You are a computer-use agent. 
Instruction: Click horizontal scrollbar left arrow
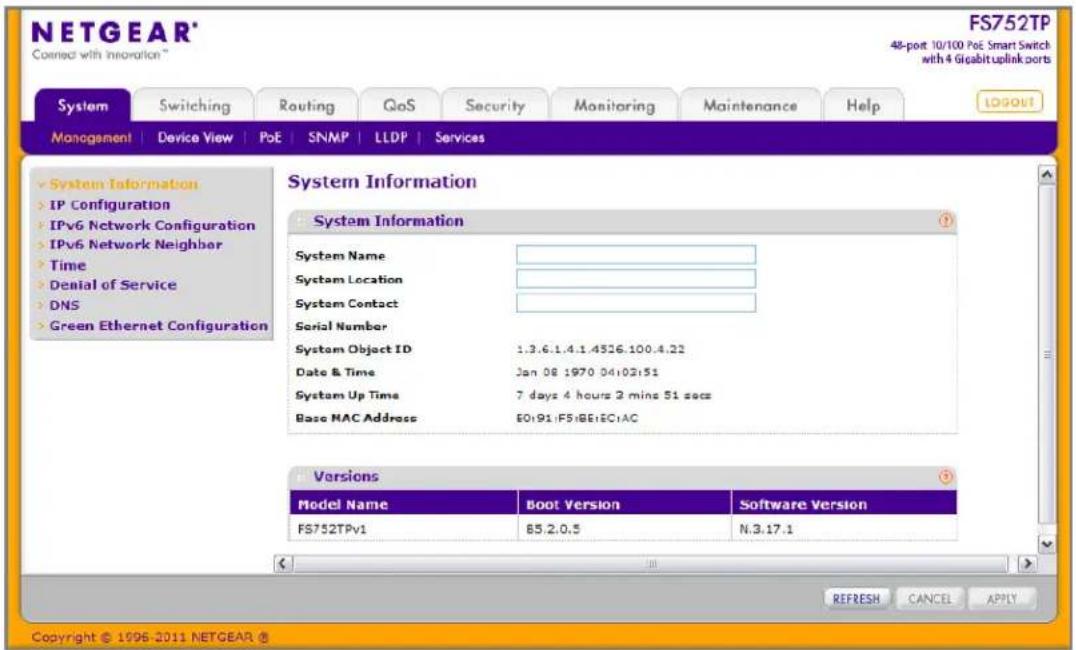(x=283, y=564)
